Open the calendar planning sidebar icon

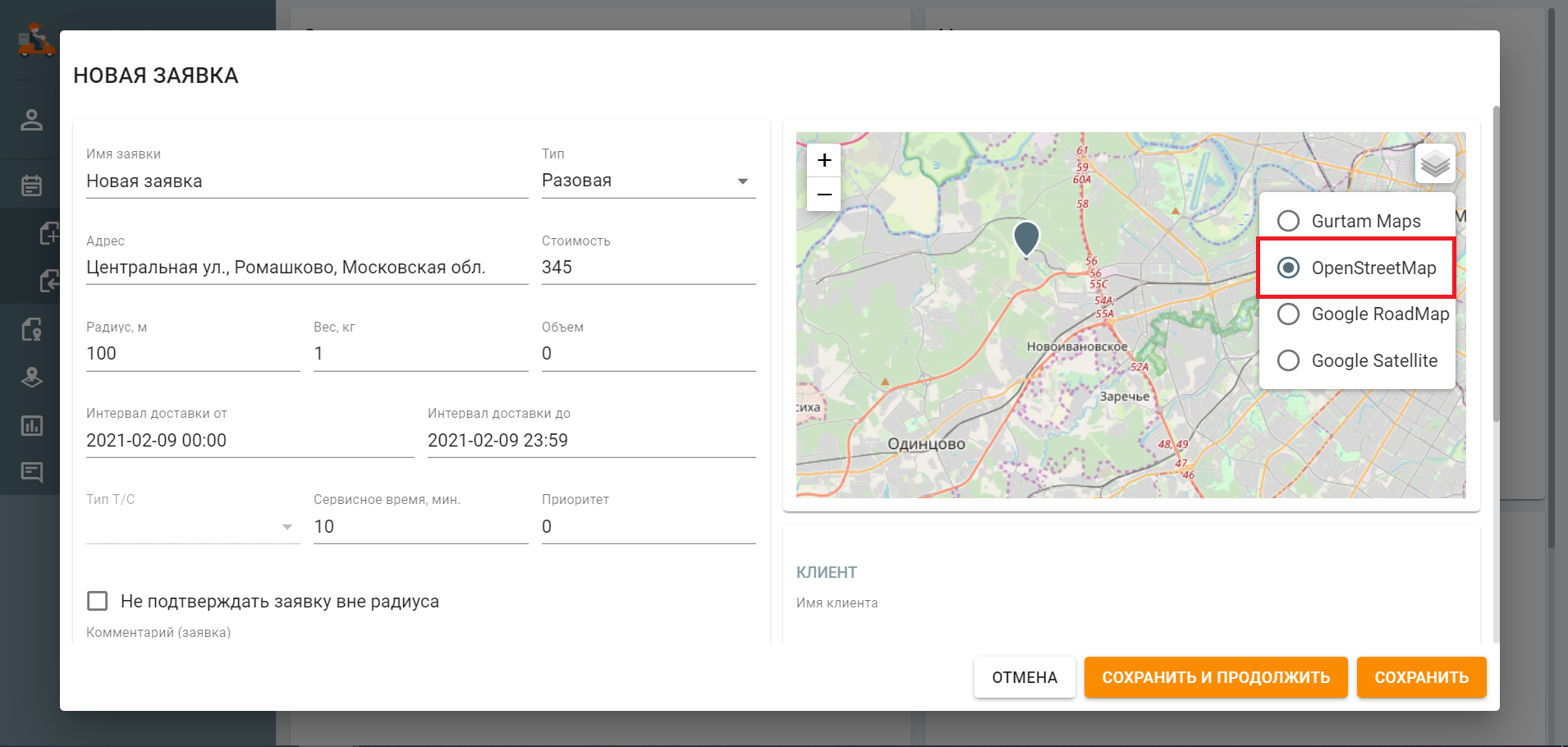click(x=31, y=186)
